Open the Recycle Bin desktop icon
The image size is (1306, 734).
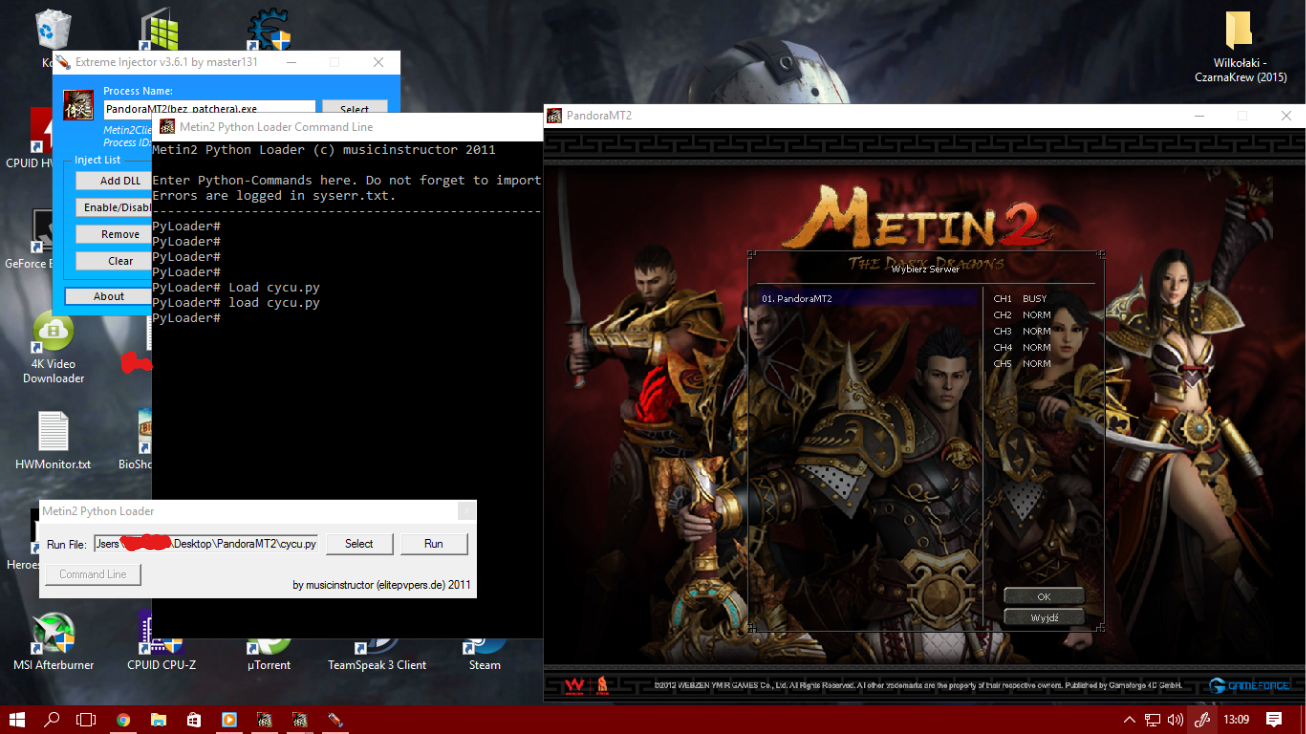(51, 30)
